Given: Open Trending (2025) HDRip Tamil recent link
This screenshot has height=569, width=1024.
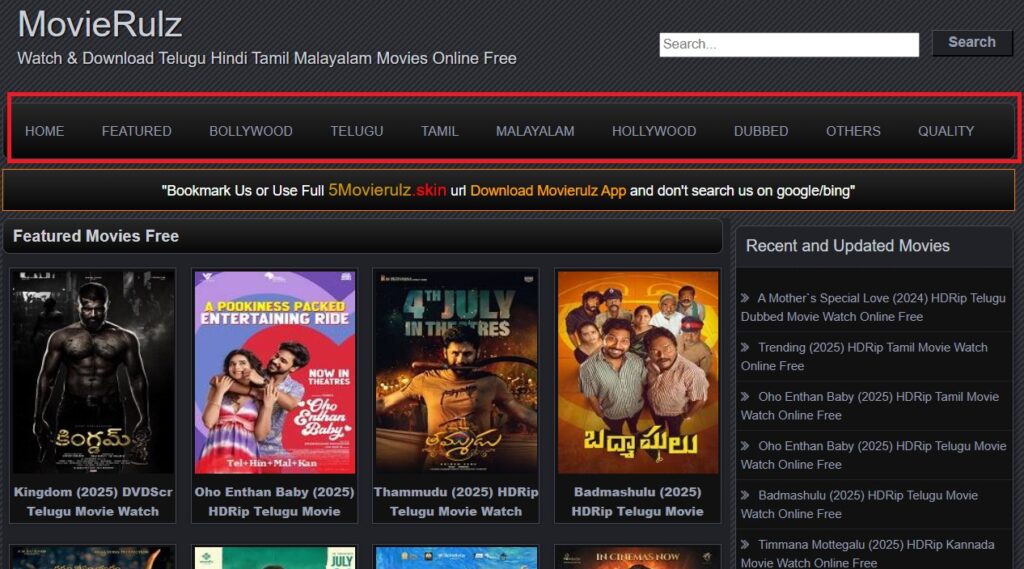Looking at the screenshot, I should coord(864,357).
